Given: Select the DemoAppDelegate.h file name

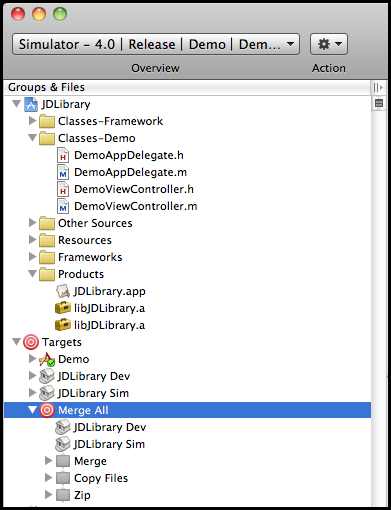Looking at the screenshot, I should coord(129,155).
